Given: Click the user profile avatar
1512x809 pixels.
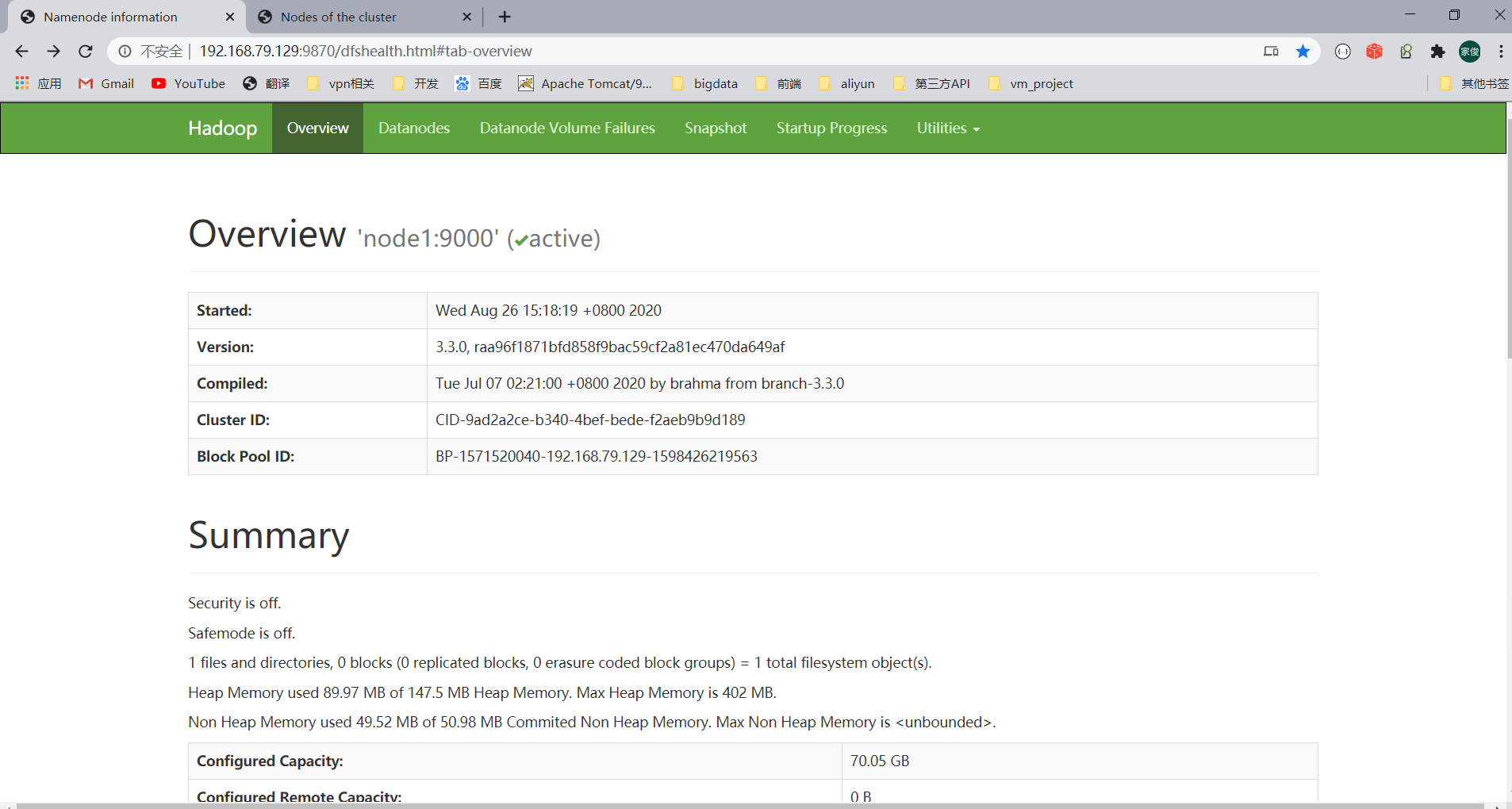Looking at the screenshot, I should tap(1470, 52).
